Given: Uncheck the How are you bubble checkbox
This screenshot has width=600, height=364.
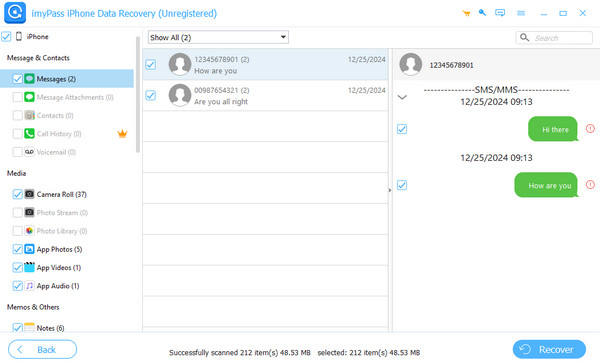Looking at the screenshot, I should tap(402, 185).
